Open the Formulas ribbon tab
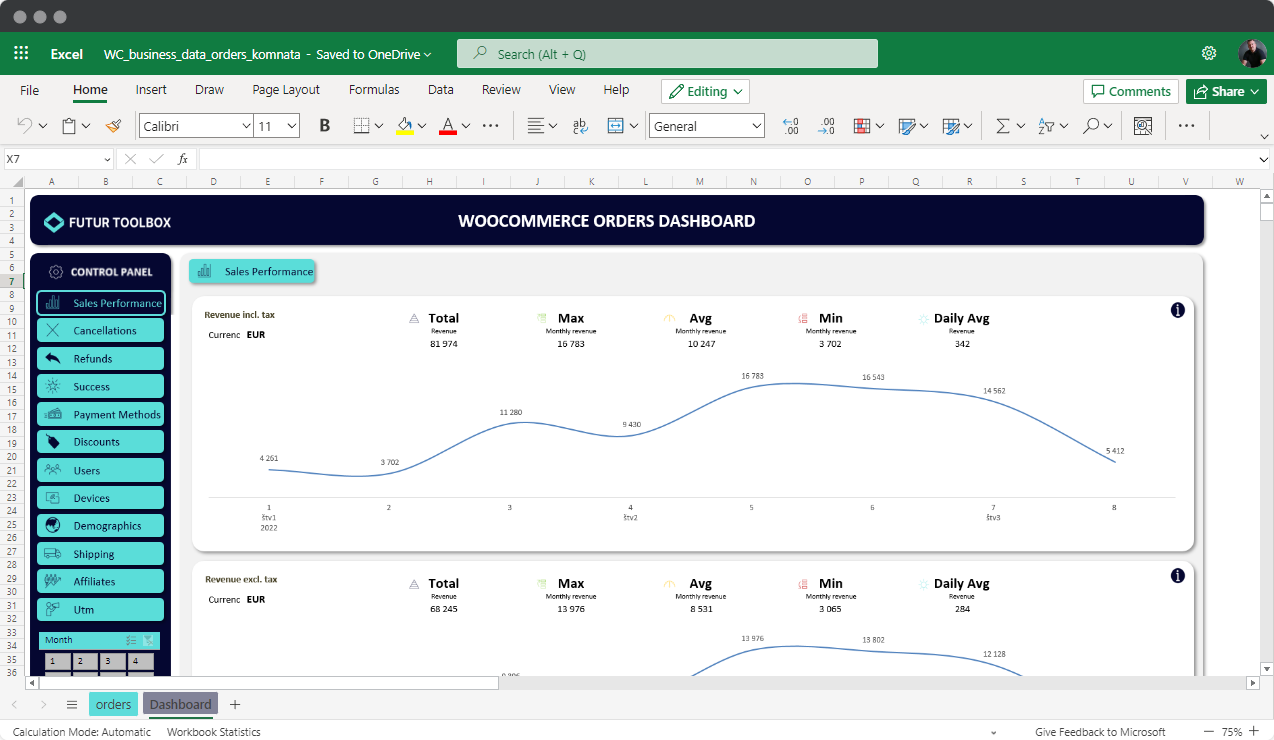This screenshot has height=740, width=1274. tap(374, 90)
